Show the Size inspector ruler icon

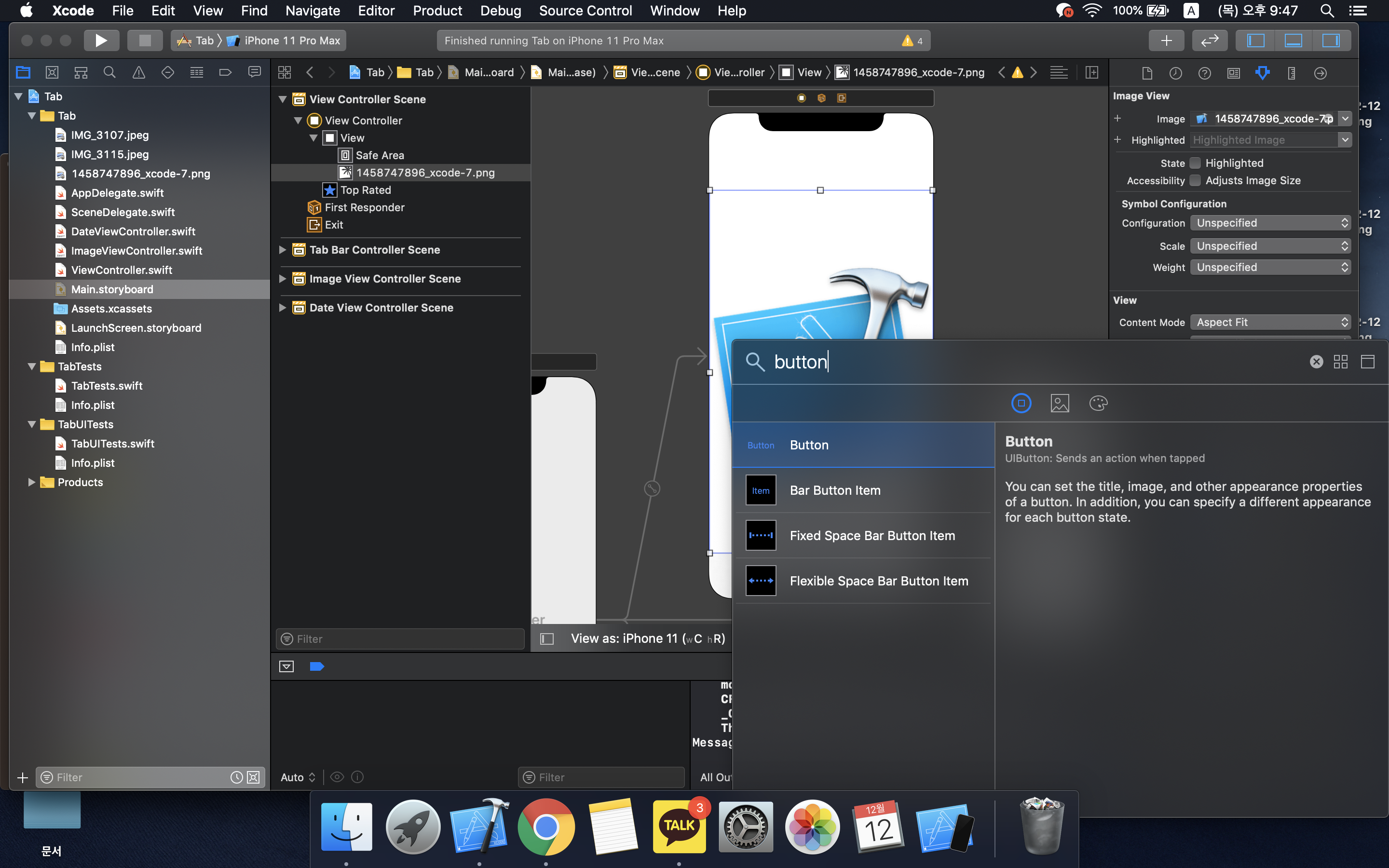coord(1291,73)
